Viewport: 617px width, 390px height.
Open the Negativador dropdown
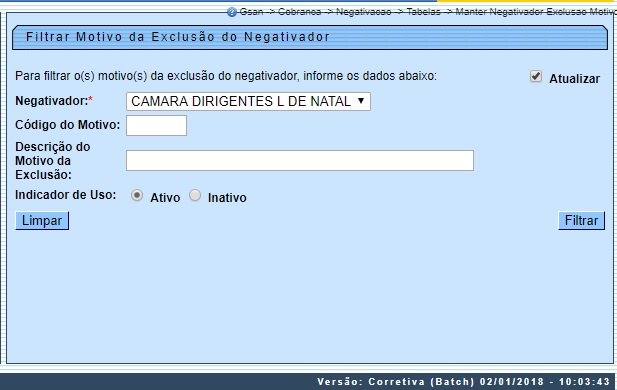pos(248,102)
